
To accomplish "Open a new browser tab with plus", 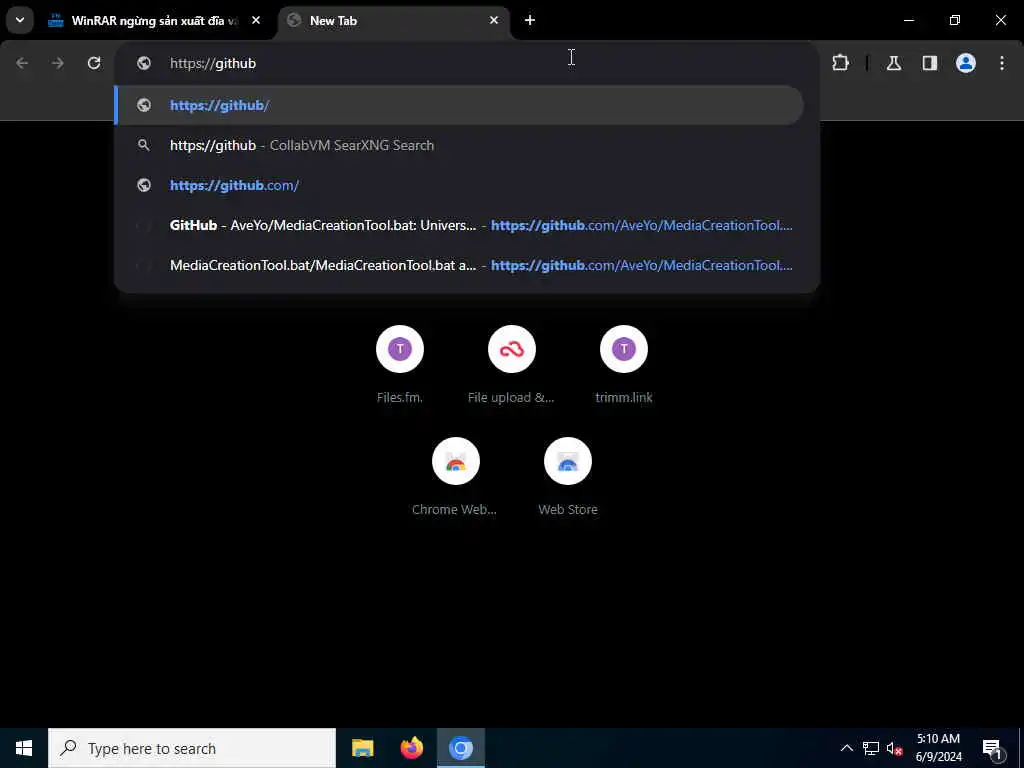I will pyautogui.click(x=530, y=20).
